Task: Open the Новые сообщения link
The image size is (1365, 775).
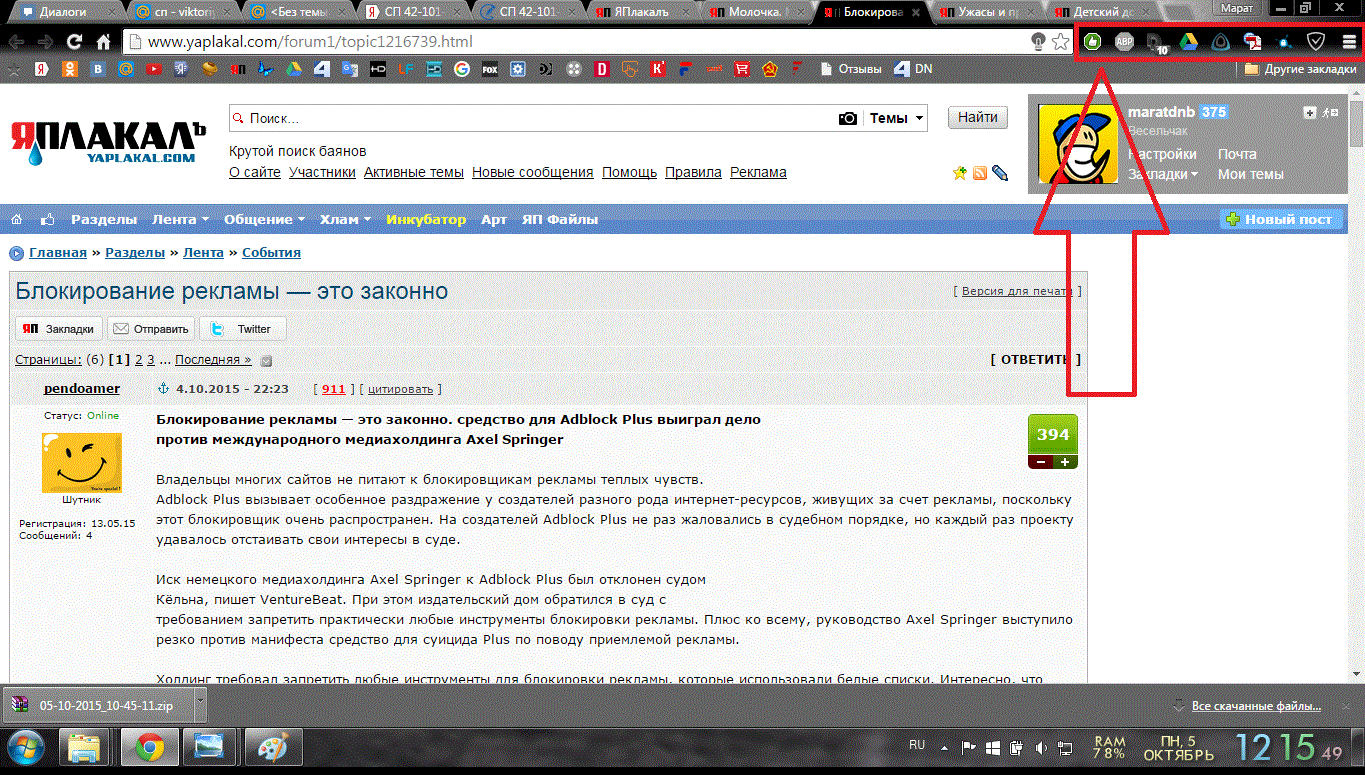Action: 533,172
